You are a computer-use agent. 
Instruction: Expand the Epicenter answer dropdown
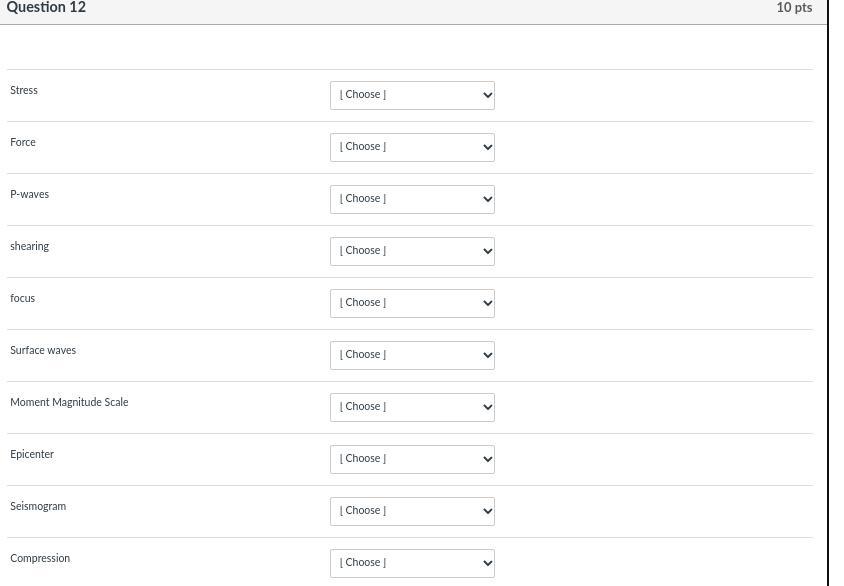point(412,459)
